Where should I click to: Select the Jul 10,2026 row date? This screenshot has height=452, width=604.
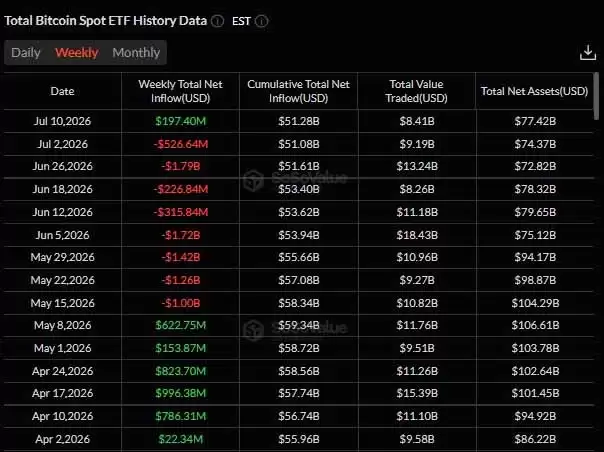pyautogui.click(x=62, y=121)
